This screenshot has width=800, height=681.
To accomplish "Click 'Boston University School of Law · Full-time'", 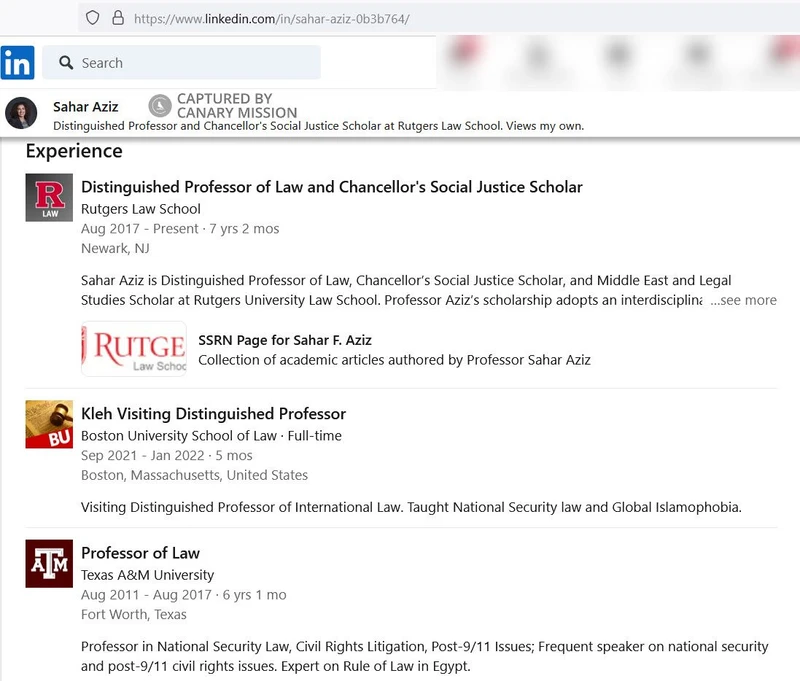I will coord(211,436).
